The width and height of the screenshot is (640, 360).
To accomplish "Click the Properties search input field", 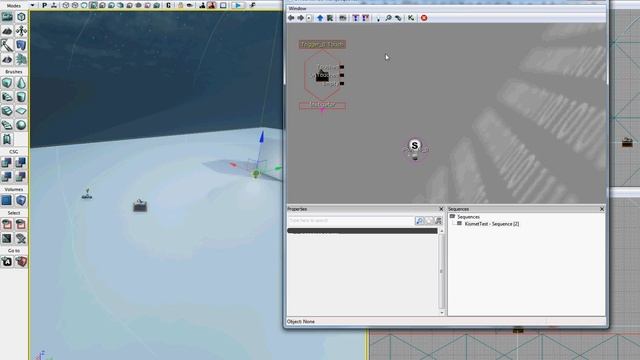I will (350, 220).
